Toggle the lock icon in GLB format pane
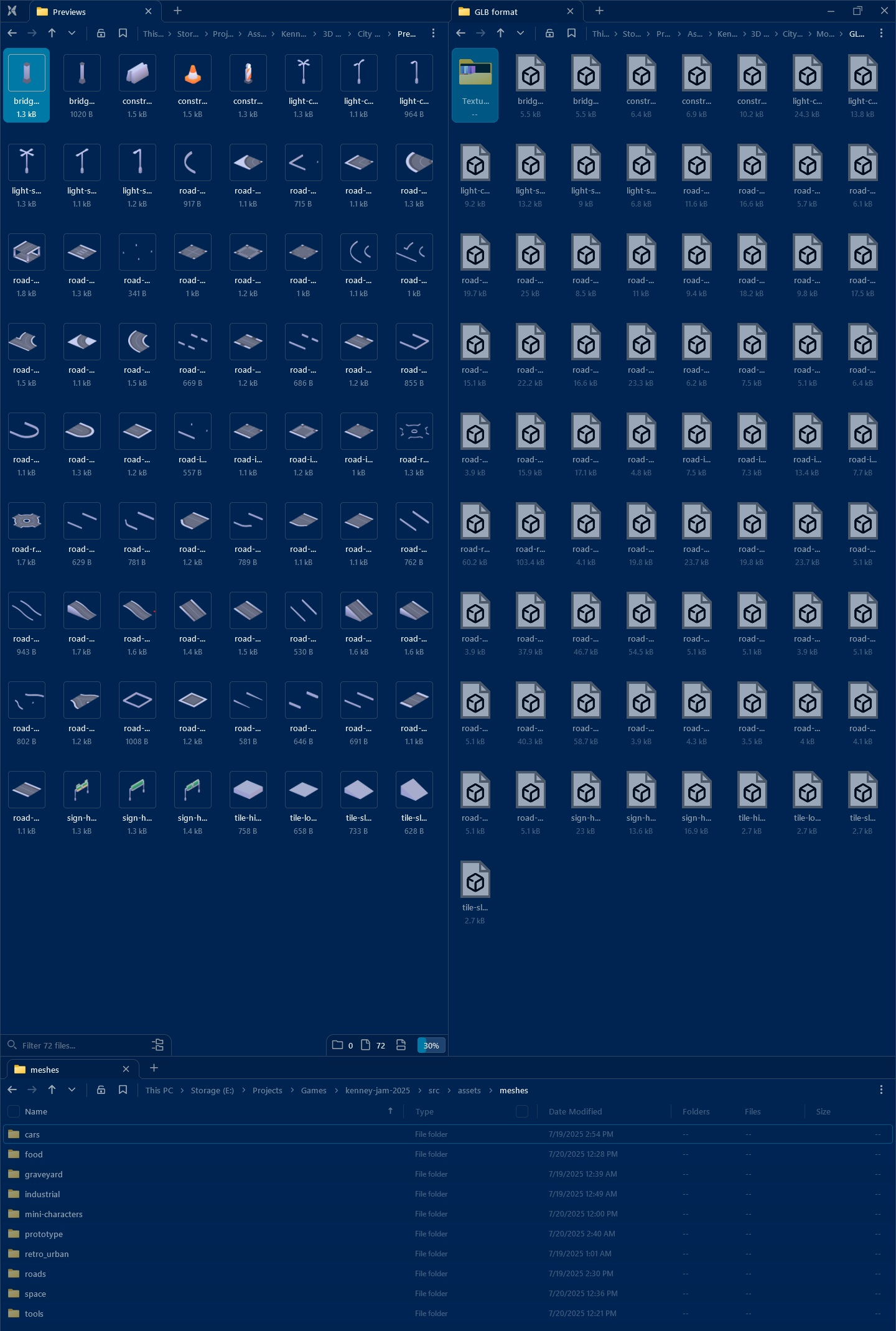Viewport: 896px width, 1331px height. coord(549,33)
